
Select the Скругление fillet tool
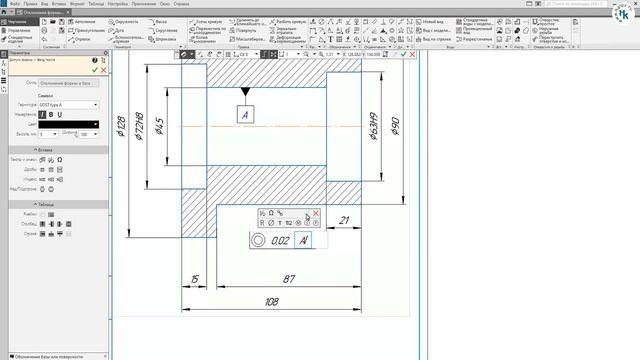pyautogui.click(x=163, y=31)
